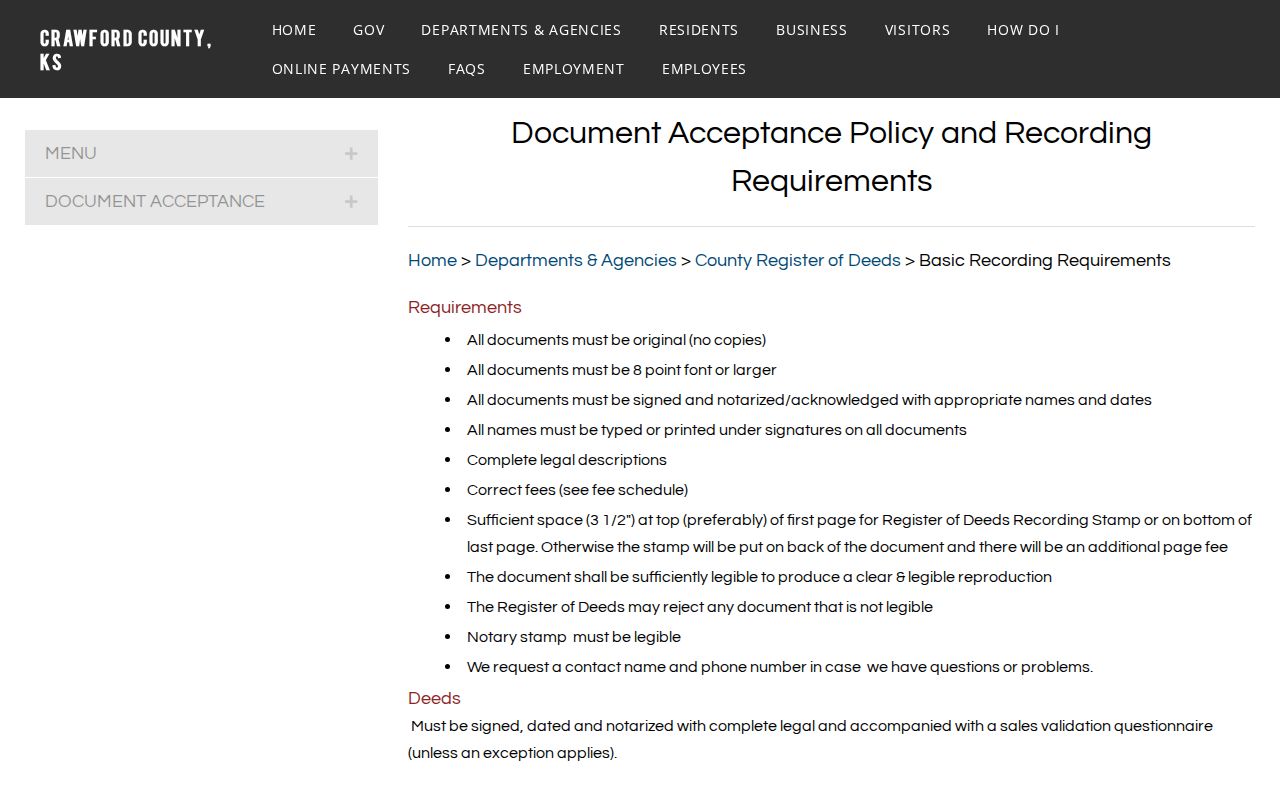
Task: Click the 'Must be signed, dated and notarized' paragraph
Action: [810, 739]
